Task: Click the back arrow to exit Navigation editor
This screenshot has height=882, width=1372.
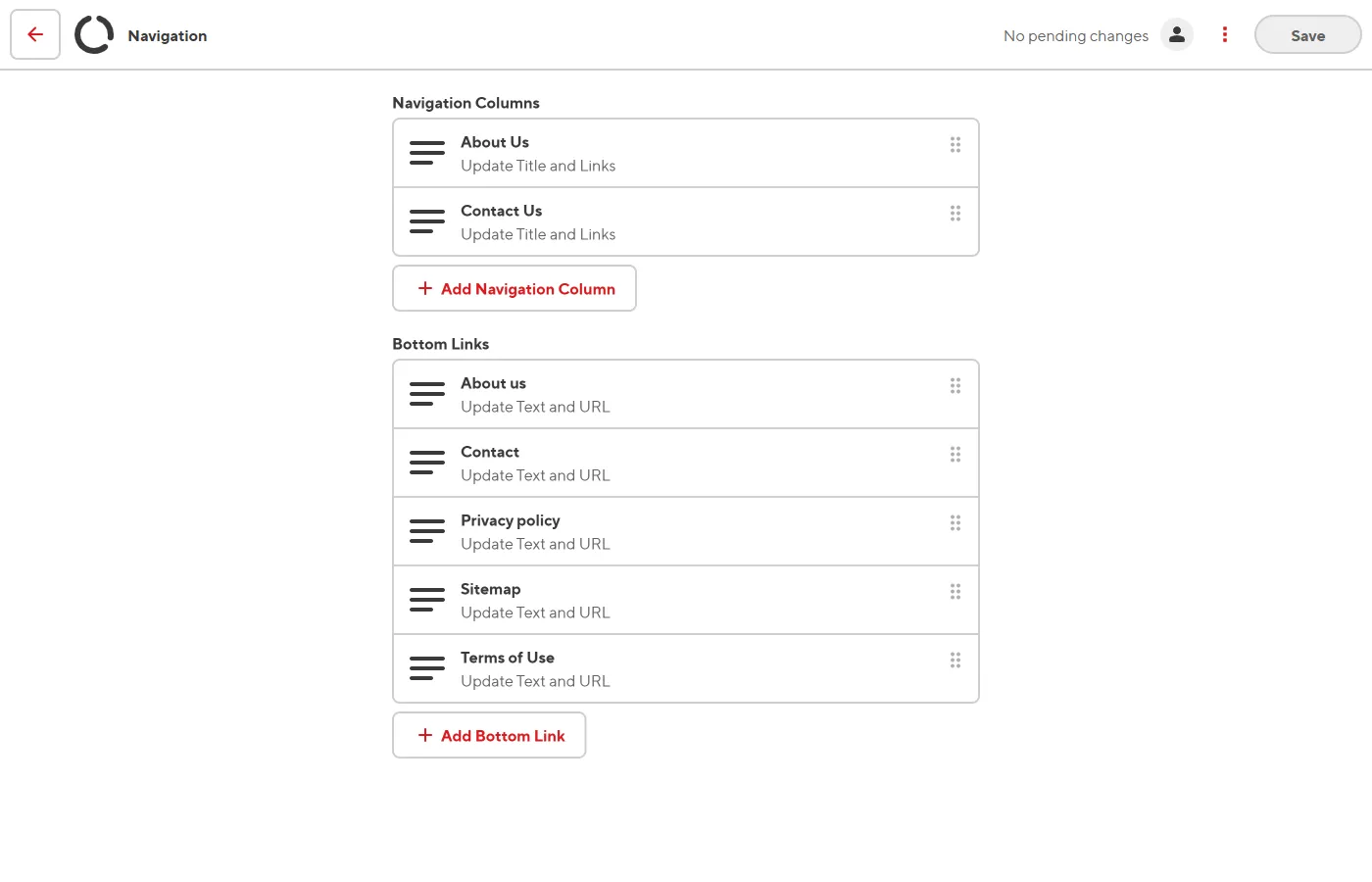Action: (34, 34)
